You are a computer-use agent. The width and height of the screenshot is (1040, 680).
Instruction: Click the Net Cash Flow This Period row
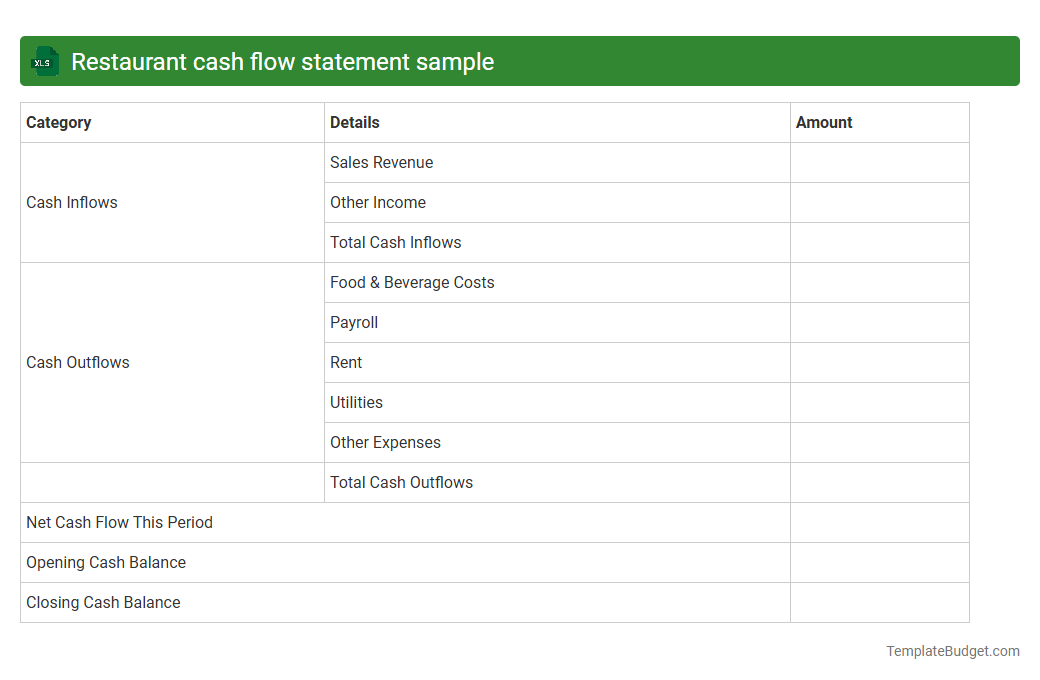119,522
